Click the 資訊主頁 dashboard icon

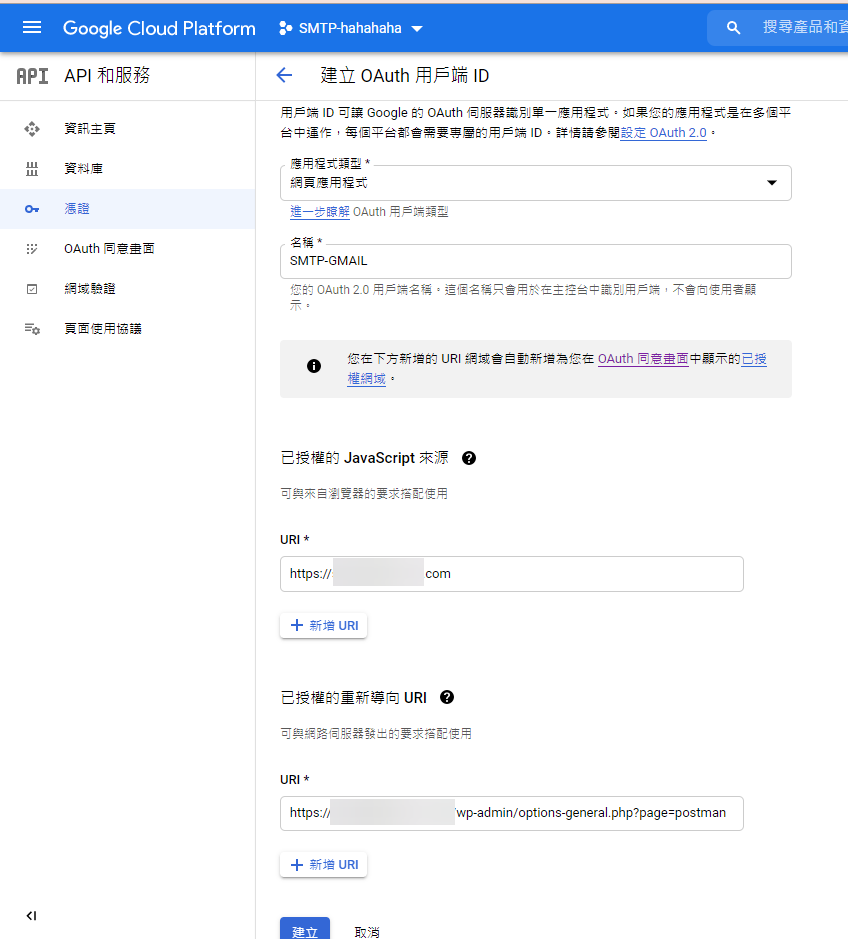32,129
